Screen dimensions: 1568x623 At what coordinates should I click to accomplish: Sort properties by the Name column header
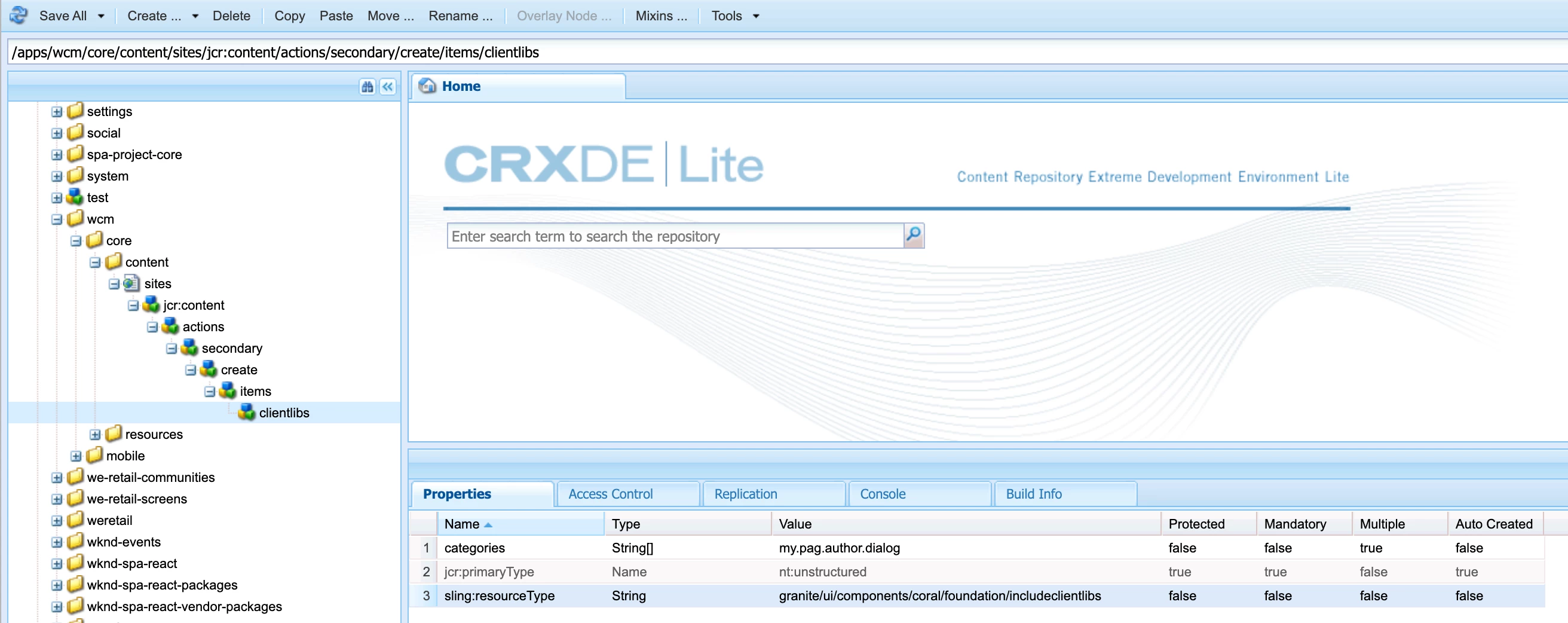(x=521, y=524)
